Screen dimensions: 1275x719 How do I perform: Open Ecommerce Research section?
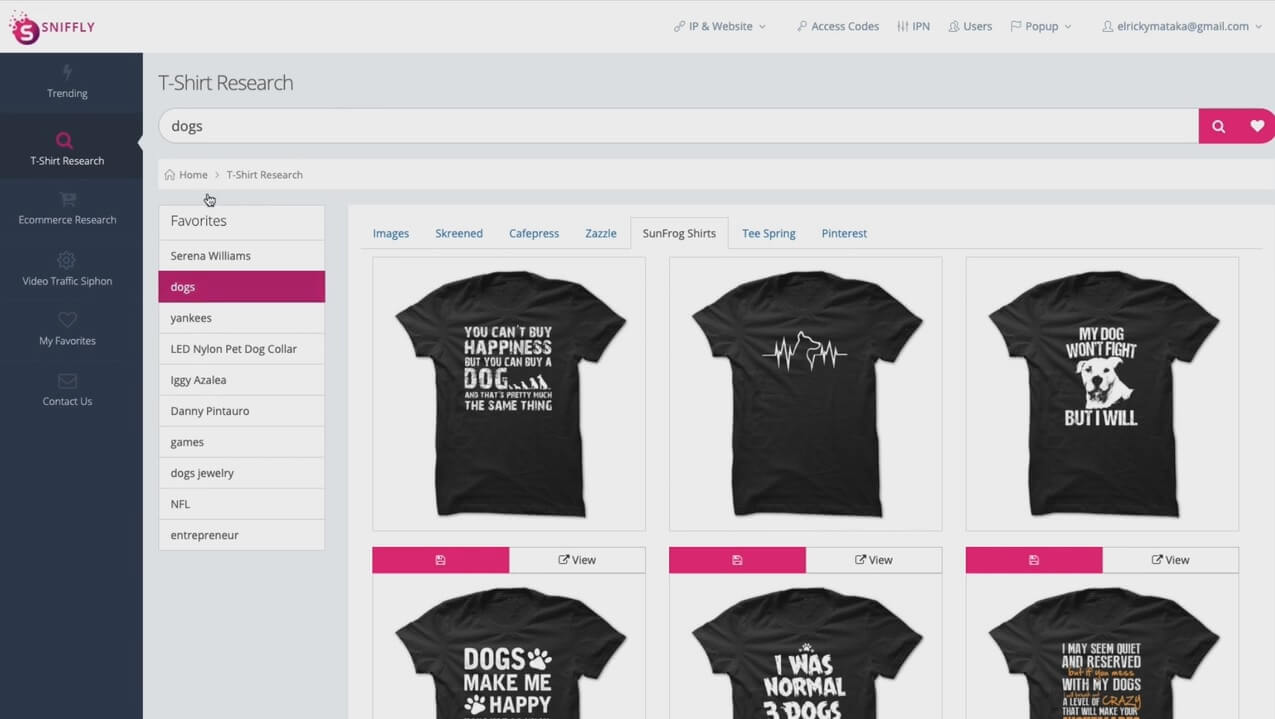click(x=67, y=208)
